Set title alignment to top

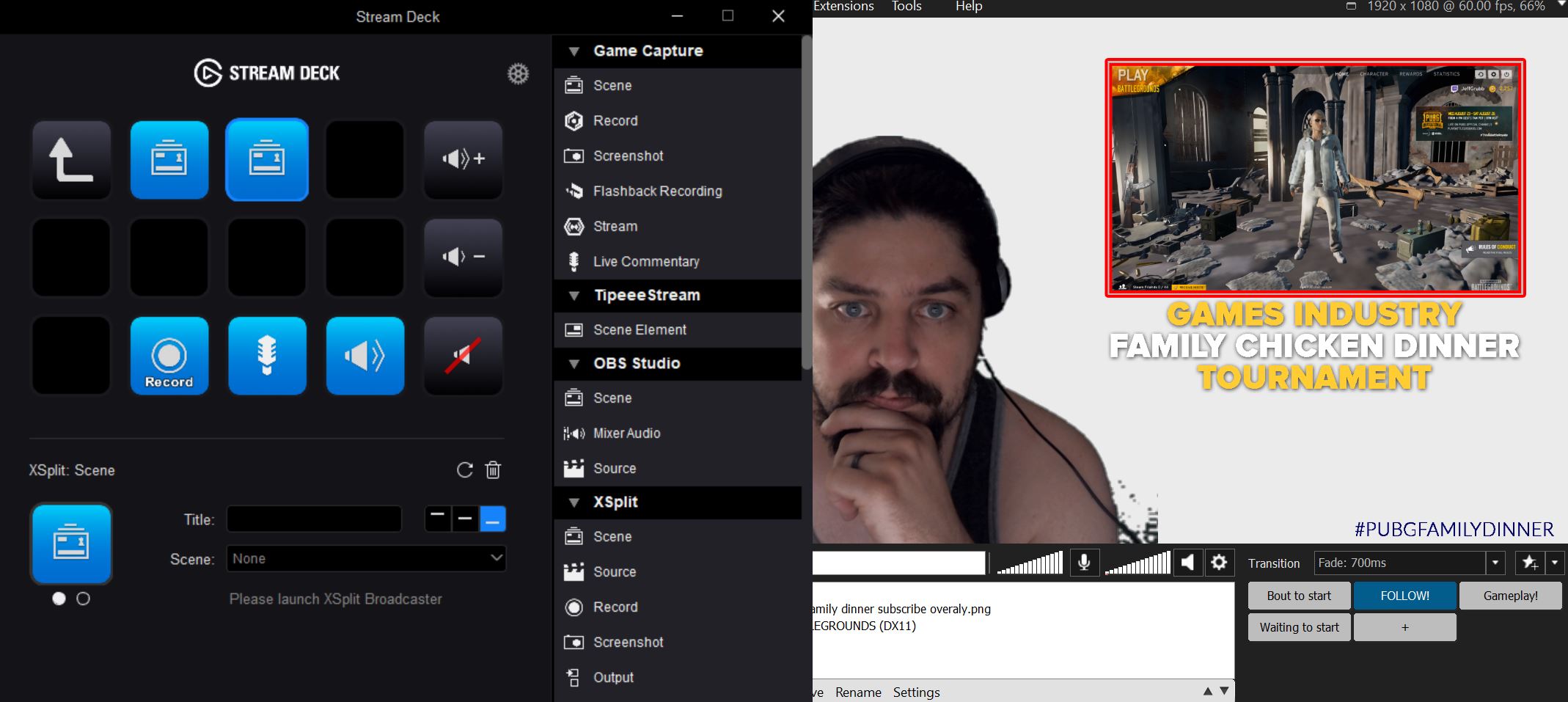click(x=438, y=519)
